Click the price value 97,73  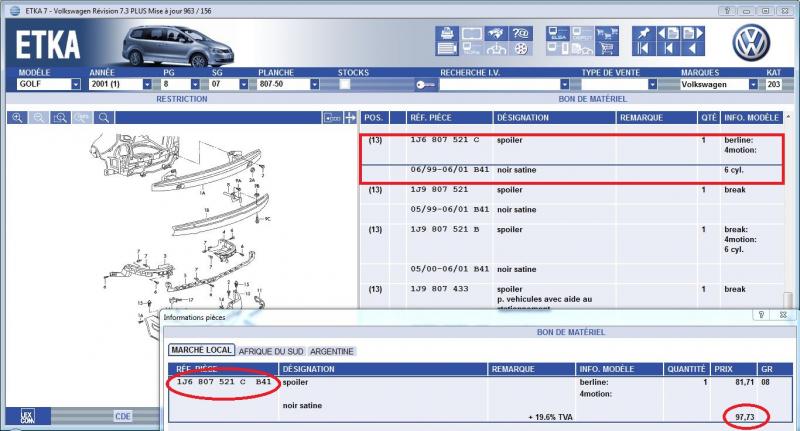point(744,417)
